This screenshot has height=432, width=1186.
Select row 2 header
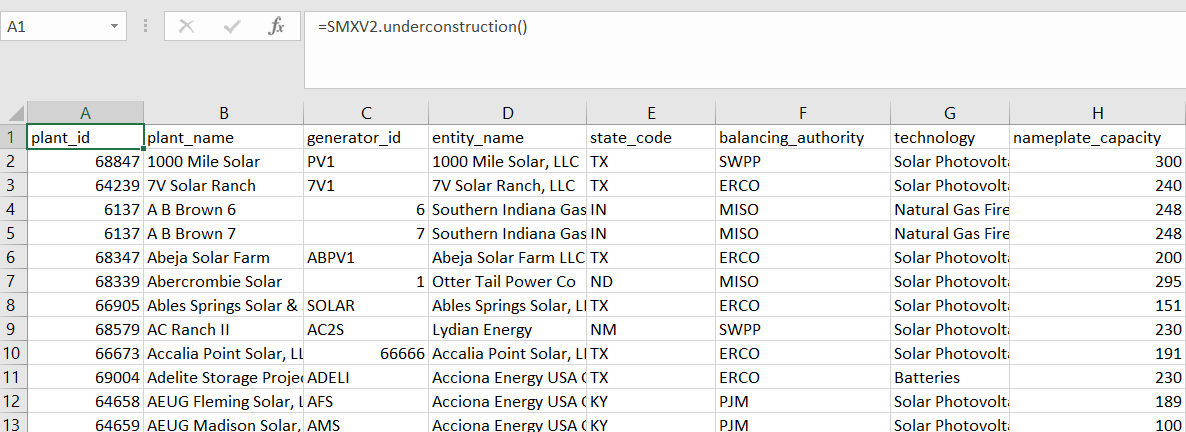coord(14,161)
